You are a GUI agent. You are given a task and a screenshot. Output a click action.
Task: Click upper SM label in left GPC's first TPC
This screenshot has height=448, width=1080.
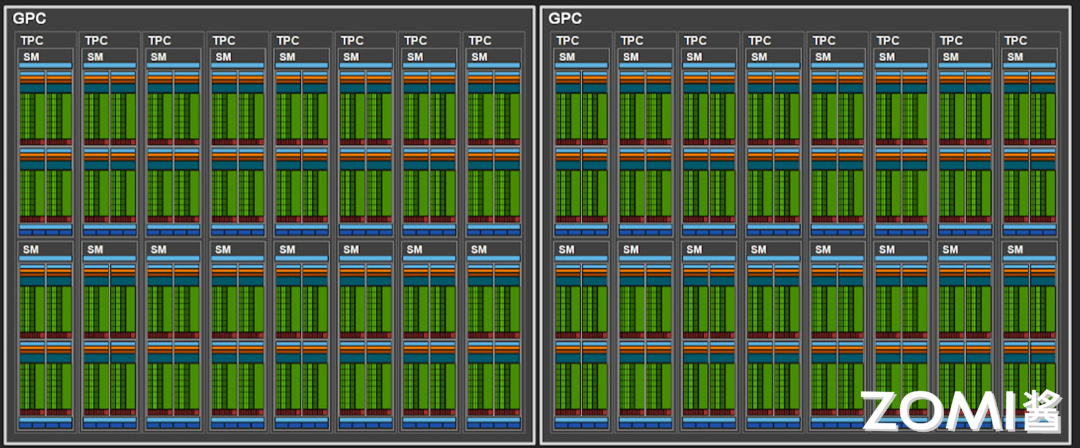click(x=31, y=57)
